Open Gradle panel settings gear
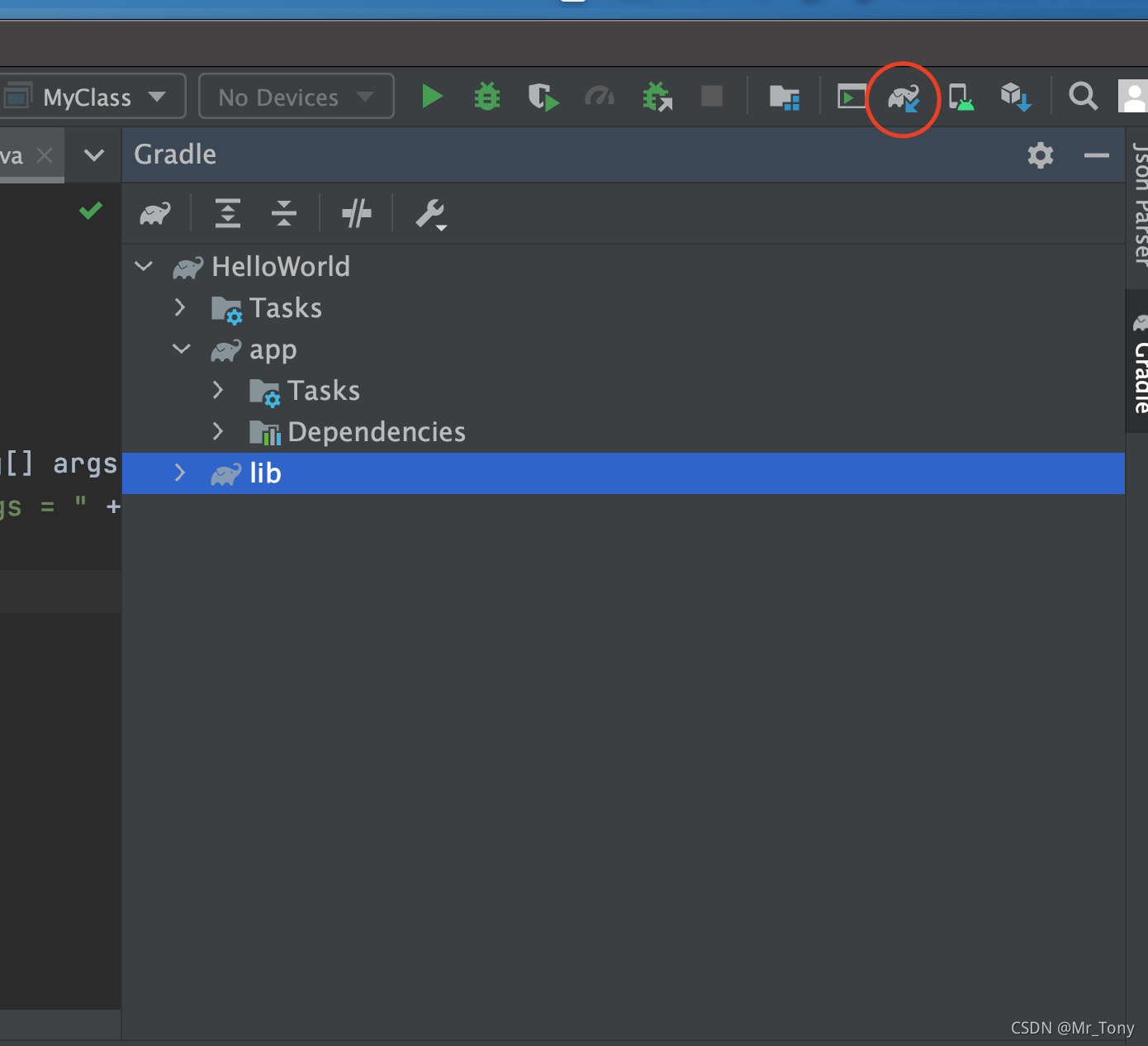The width and height of the screenshot is (1148, 1046). coord(1041,155)
